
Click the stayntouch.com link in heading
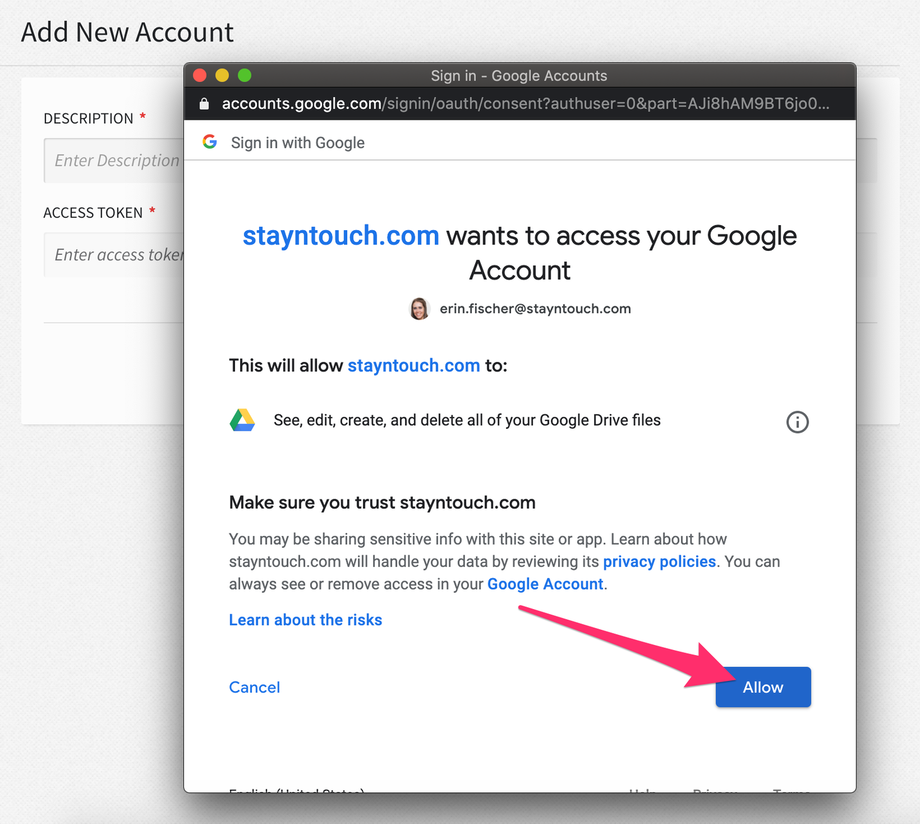(x=341, y=235)
